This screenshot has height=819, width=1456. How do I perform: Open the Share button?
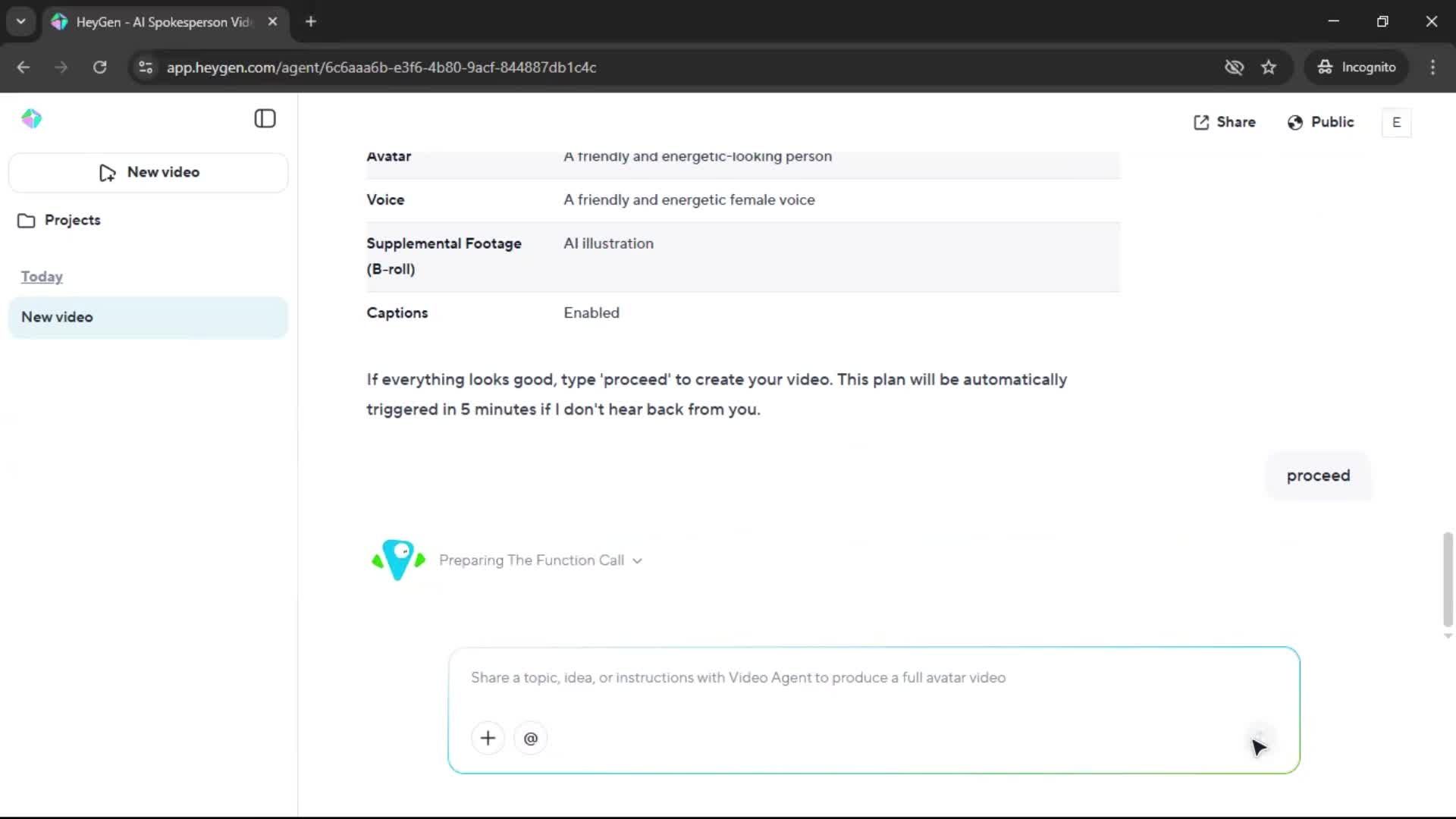(x=1225, y=122)
